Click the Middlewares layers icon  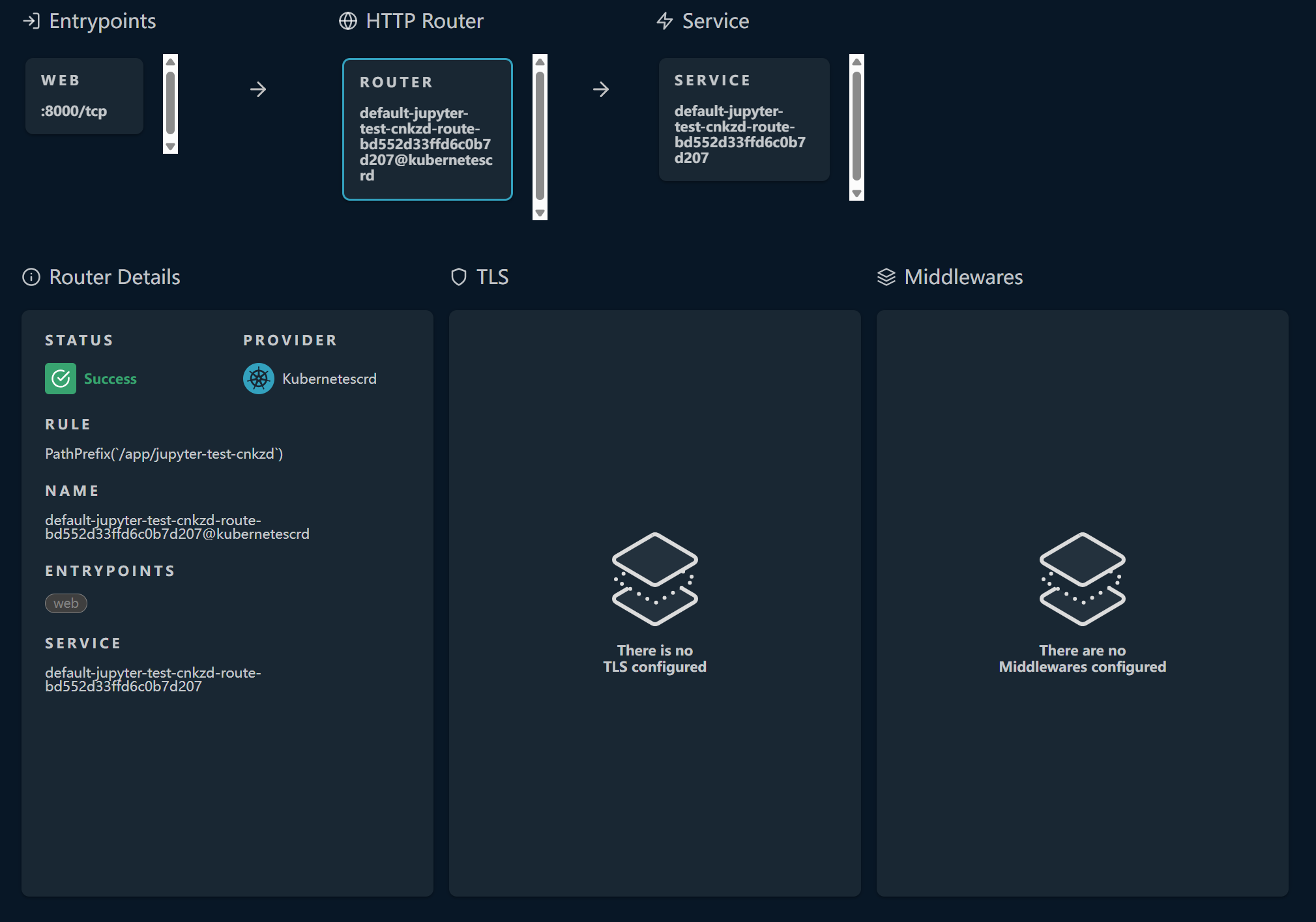[x=886, y=278]
